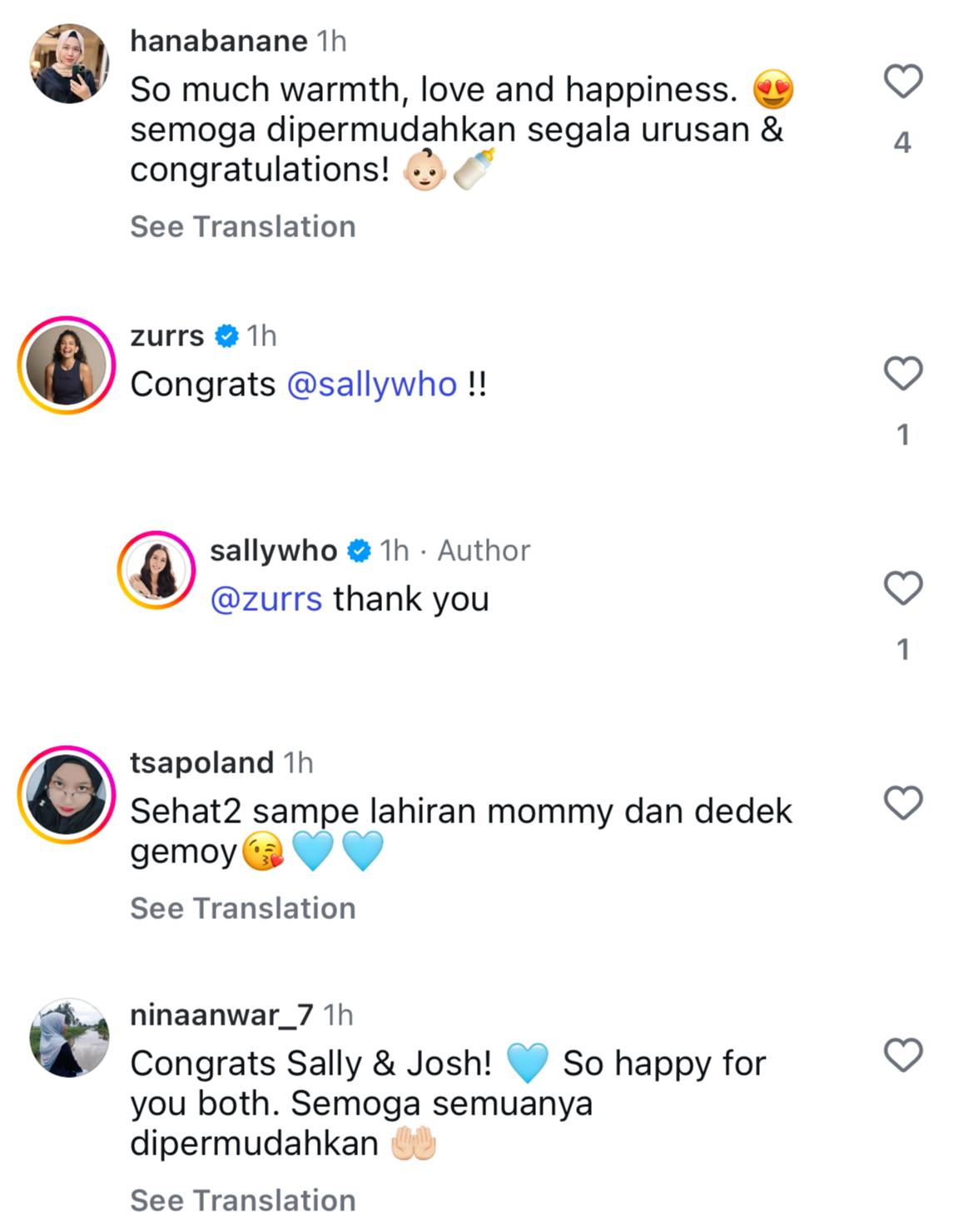Show translation of tsapoland's comment
Image resolution: width=973 pixels, height=1232 pixels.
pyautogui.click(x=243, y=908)
